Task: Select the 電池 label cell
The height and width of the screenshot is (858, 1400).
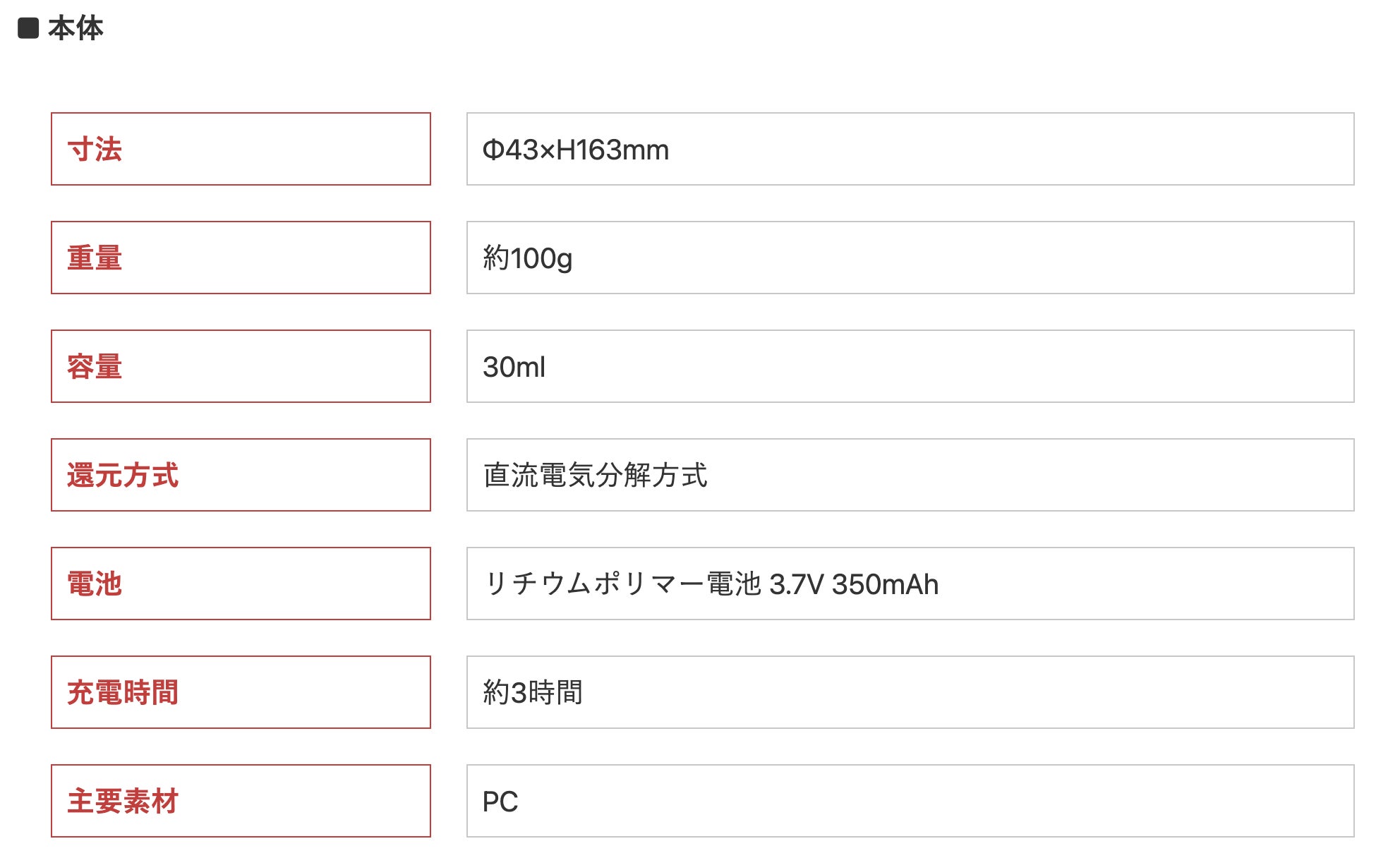Action: [240, 584]
